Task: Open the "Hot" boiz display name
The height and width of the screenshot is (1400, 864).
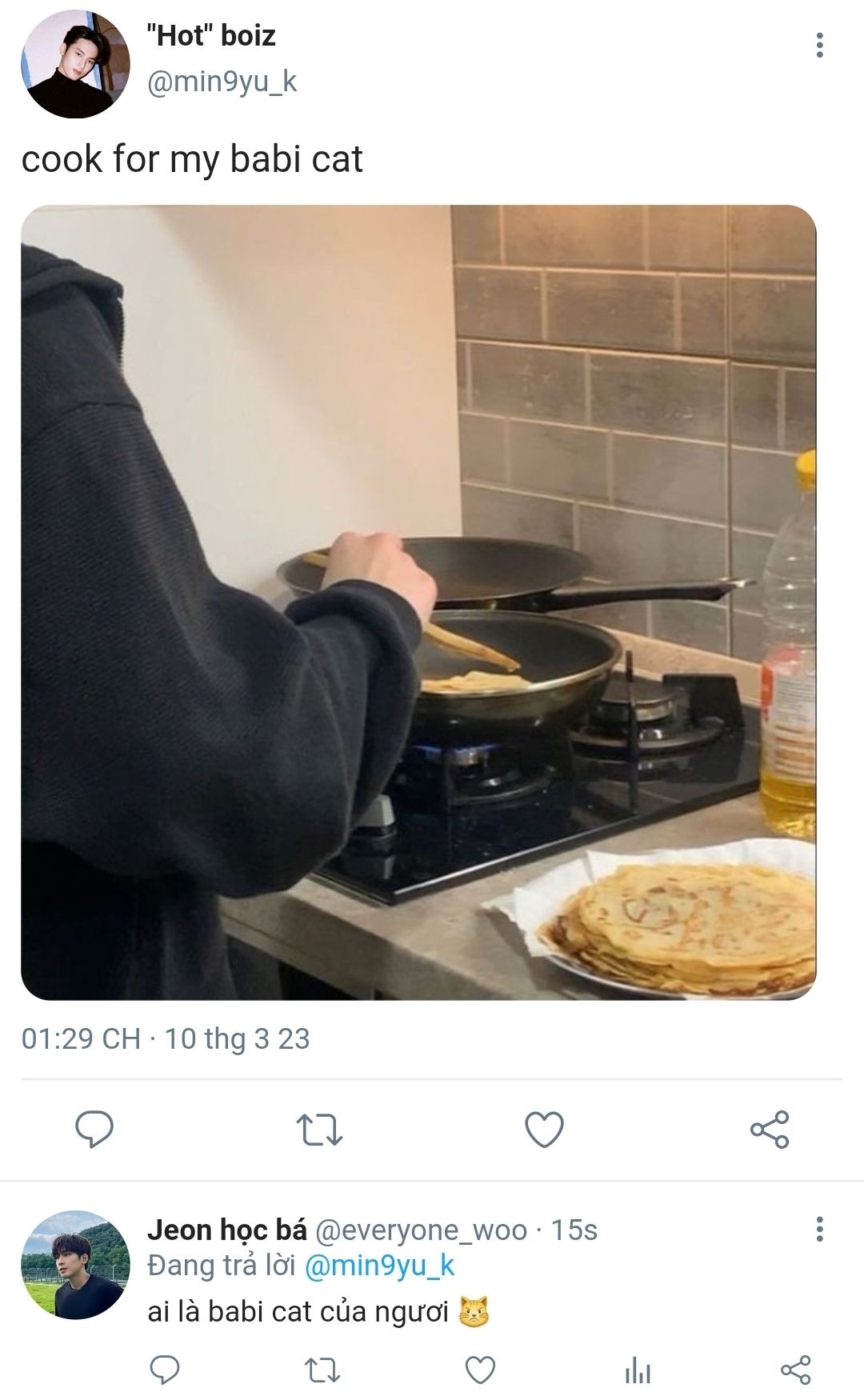Action: (x=211, y=36)
